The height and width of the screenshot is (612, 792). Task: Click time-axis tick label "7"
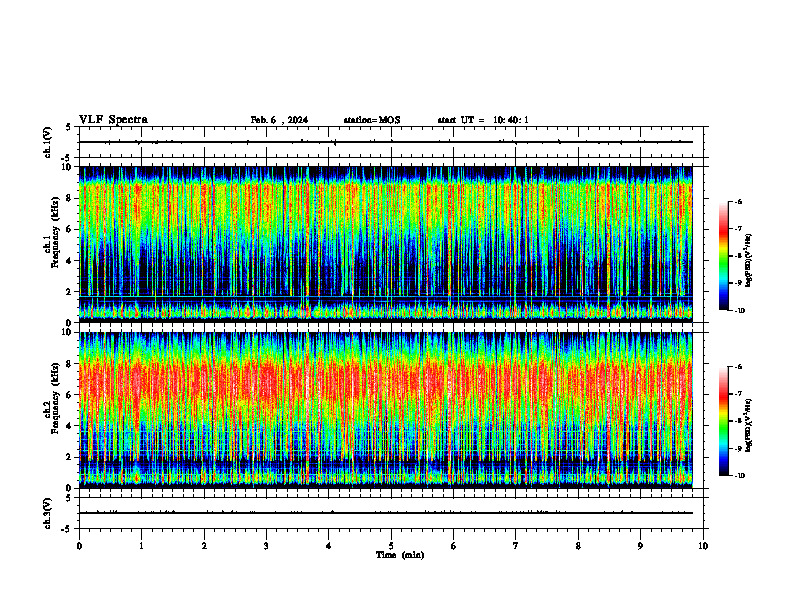point(516,546)
